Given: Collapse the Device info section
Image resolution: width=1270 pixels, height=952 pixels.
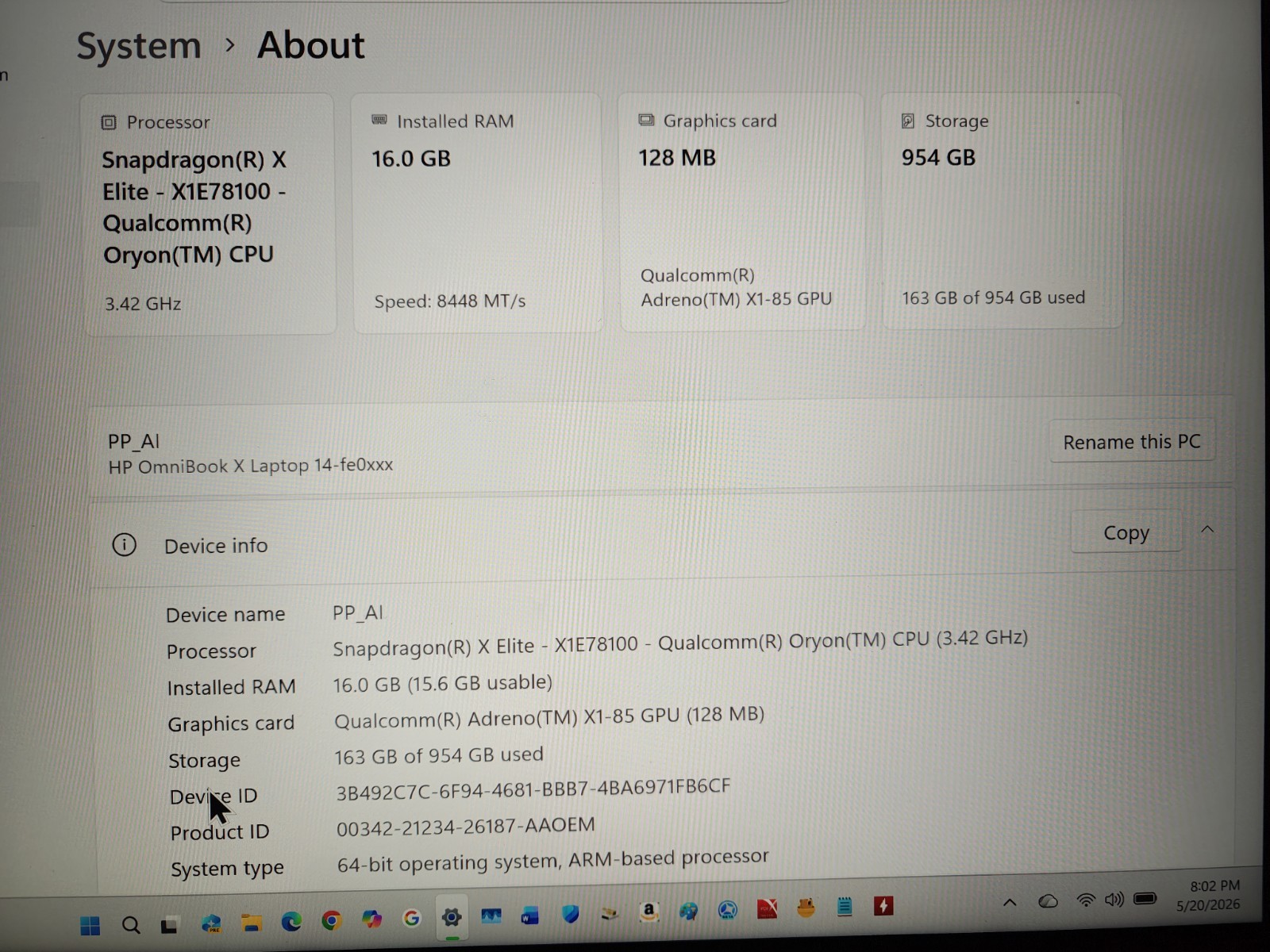Looking at the screenshot, I should pos(1207,530).
